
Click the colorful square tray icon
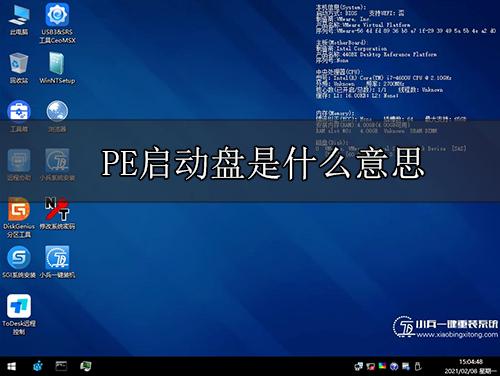pos(382,366)
